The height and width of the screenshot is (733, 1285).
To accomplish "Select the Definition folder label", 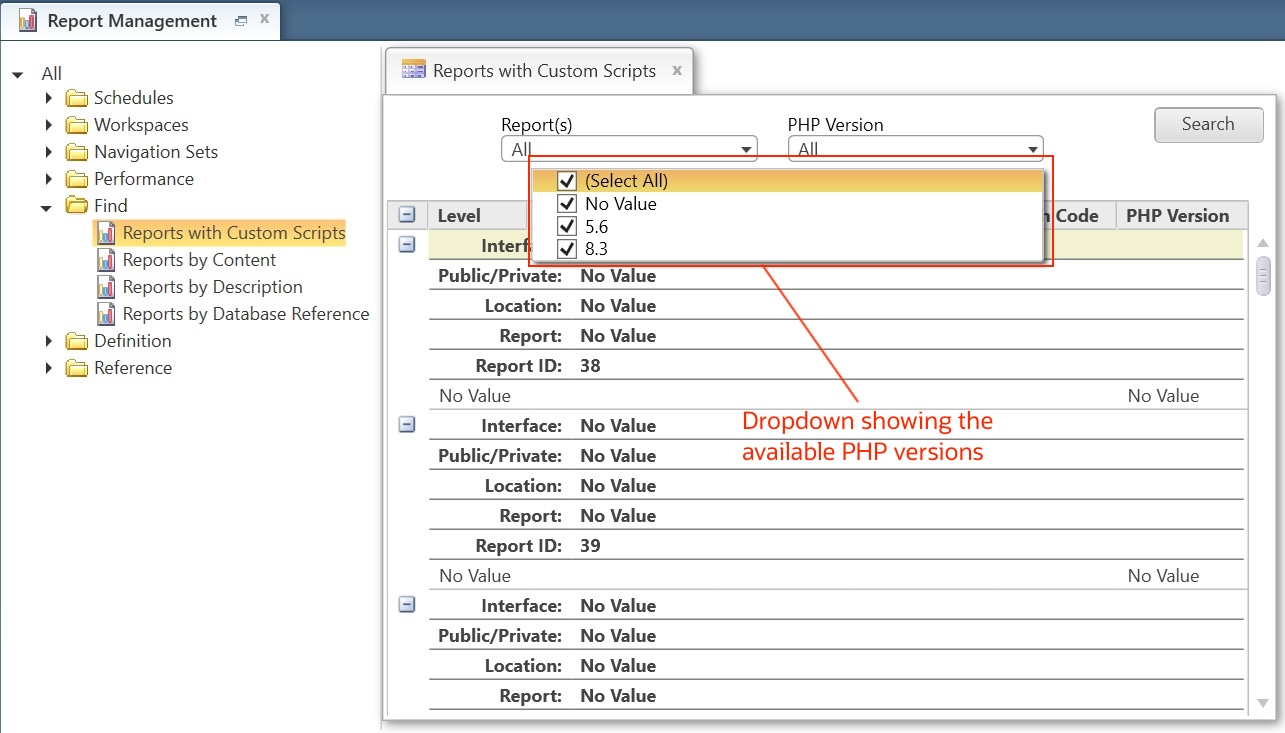I will click(x=133, y=341).
